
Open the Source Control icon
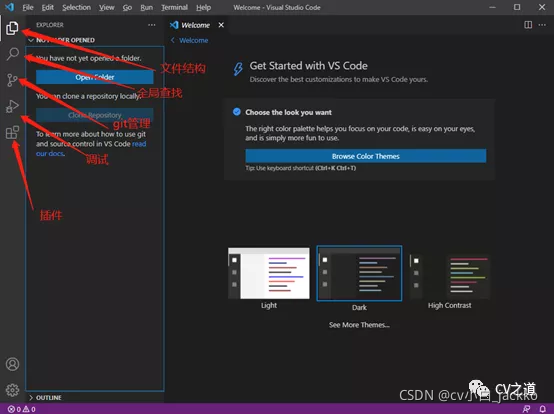[x=12, y=80]
